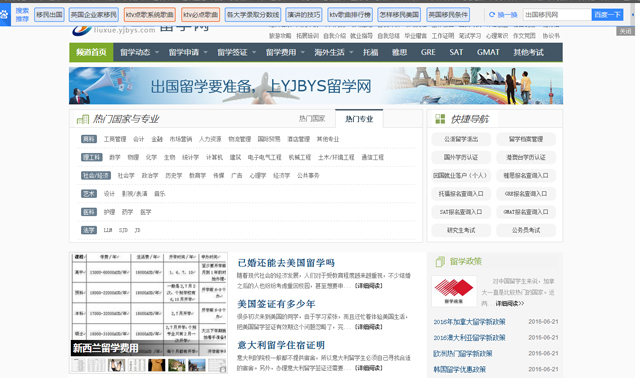
Task: Open the SAT navigation item
Action: pyautogui.click(x=456, y=52)
